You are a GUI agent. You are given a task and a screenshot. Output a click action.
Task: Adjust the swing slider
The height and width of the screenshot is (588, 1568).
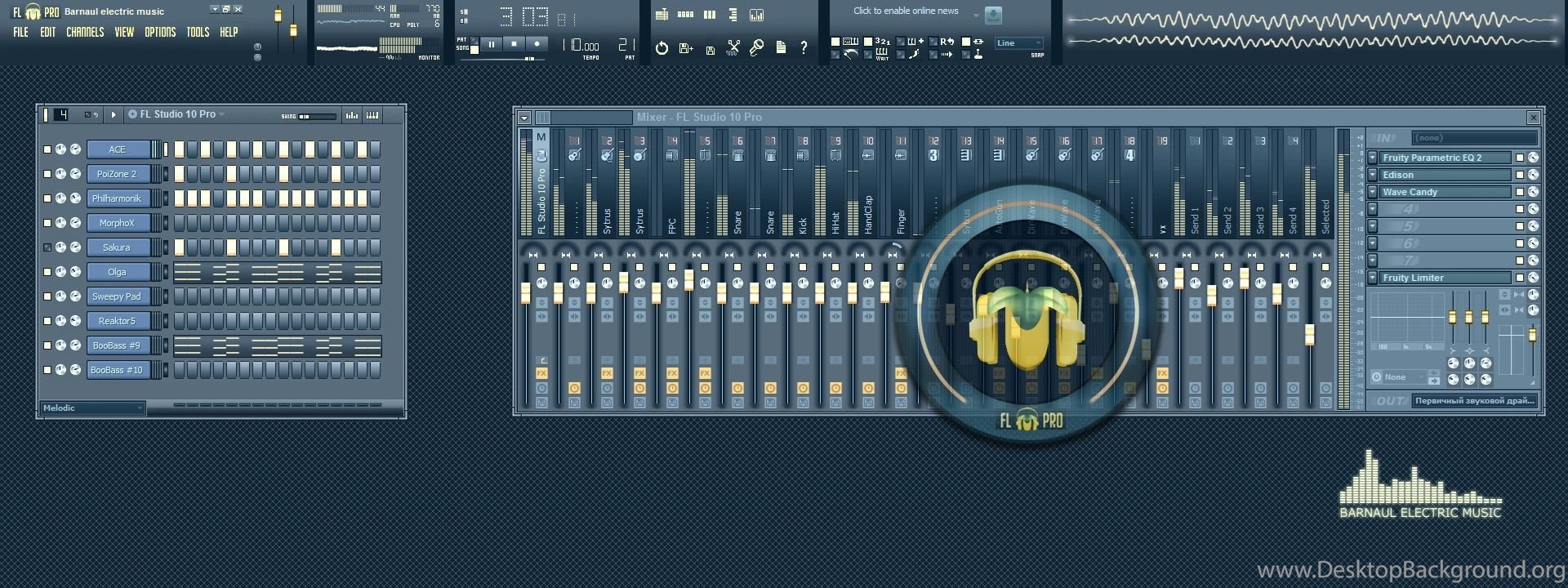point(317,117)
